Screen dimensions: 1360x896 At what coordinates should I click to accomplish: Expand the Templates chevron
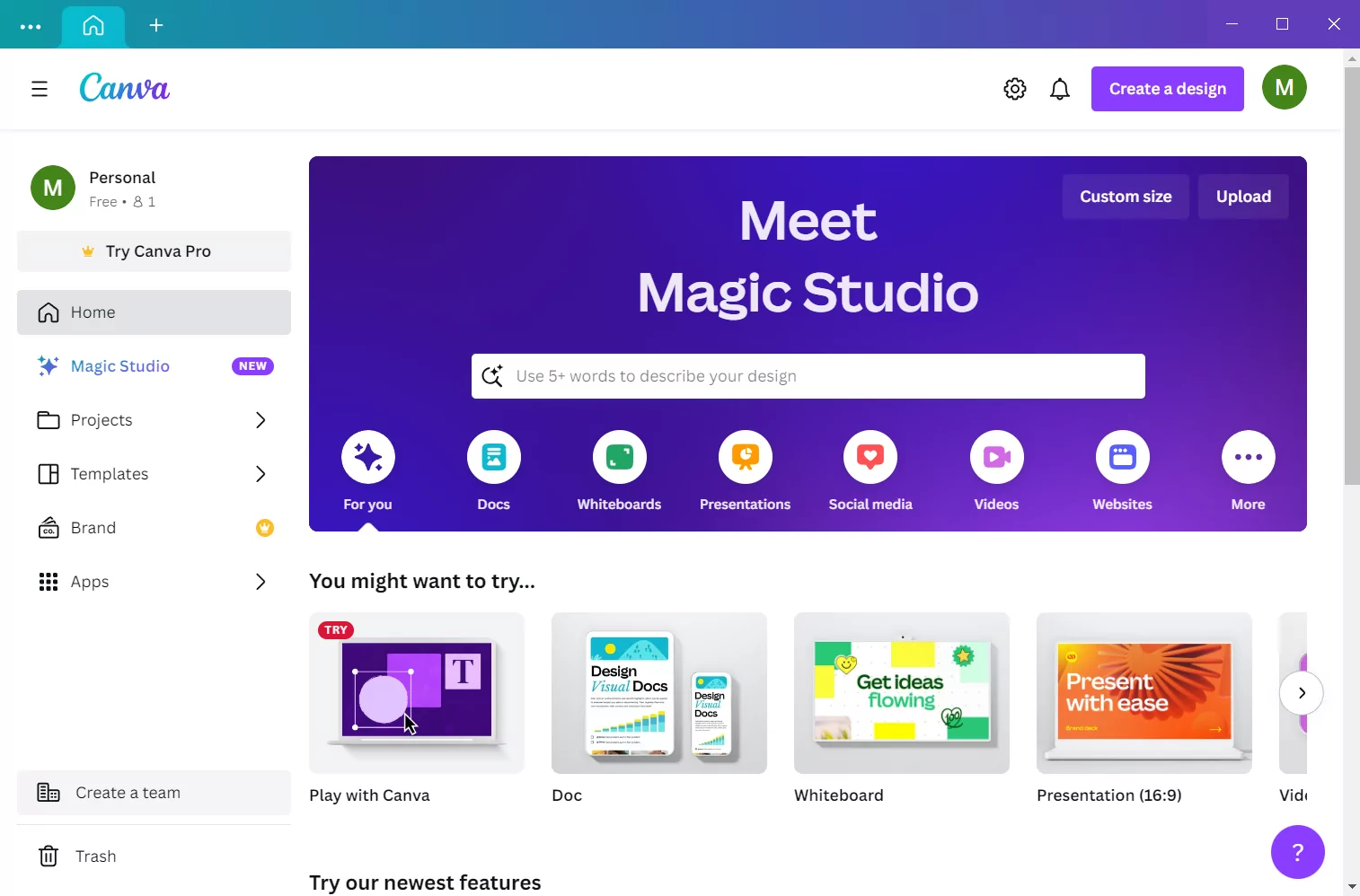(261, 474)
